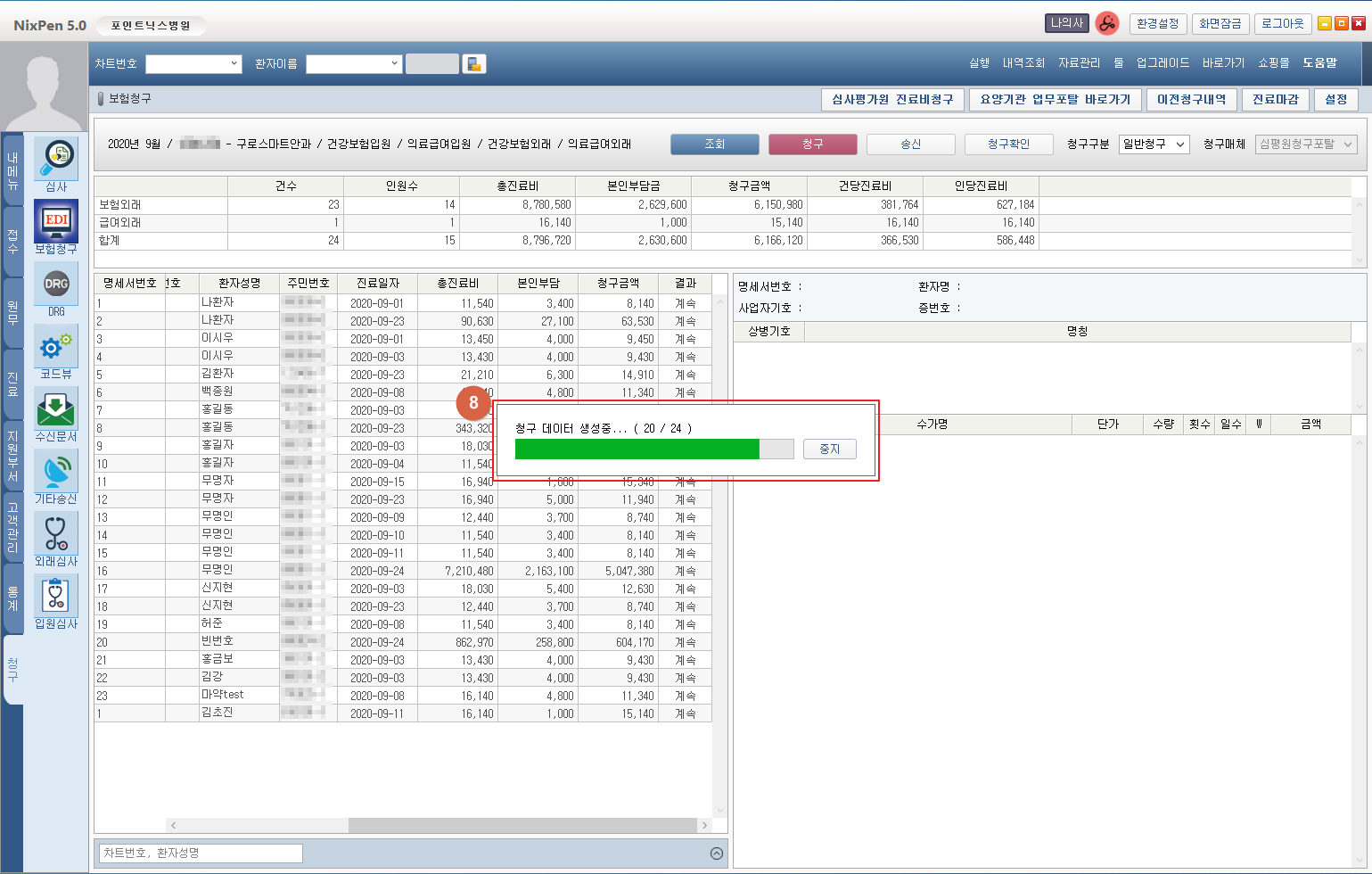
Task: Click the 차트번호, 환자성명 search field
Action: [x=201, y=853]
